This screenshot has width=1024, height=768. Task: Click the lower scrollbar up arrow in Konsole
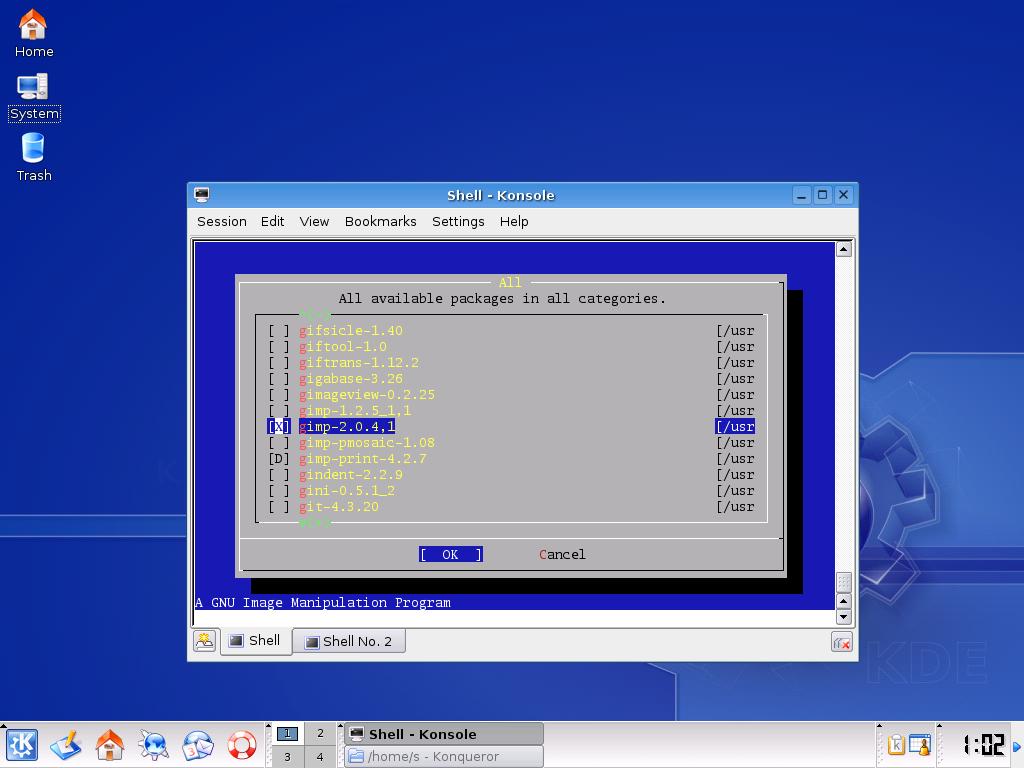click(x=844, y=601)
